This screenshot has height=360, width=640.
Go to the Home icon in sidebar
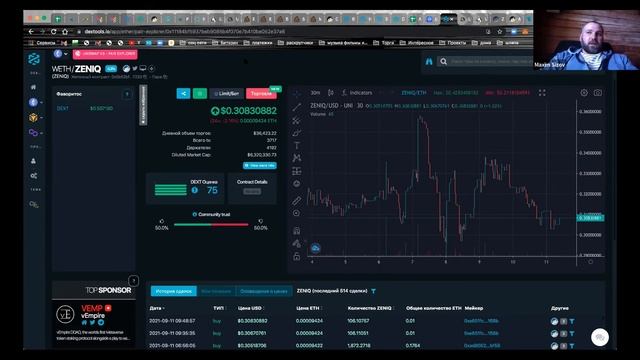[x=33, y=87]
